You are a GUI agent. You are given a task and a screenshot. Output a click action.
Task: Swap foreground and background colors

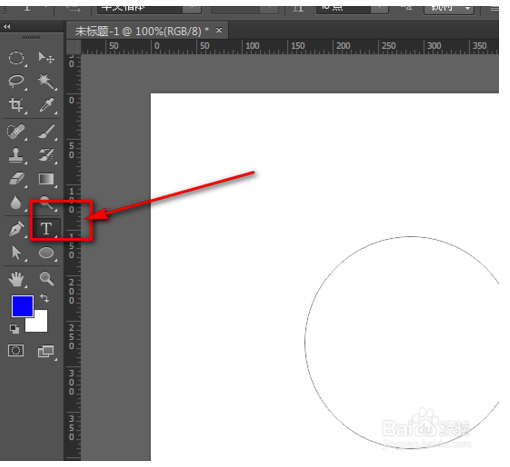(x=44, y=298)
